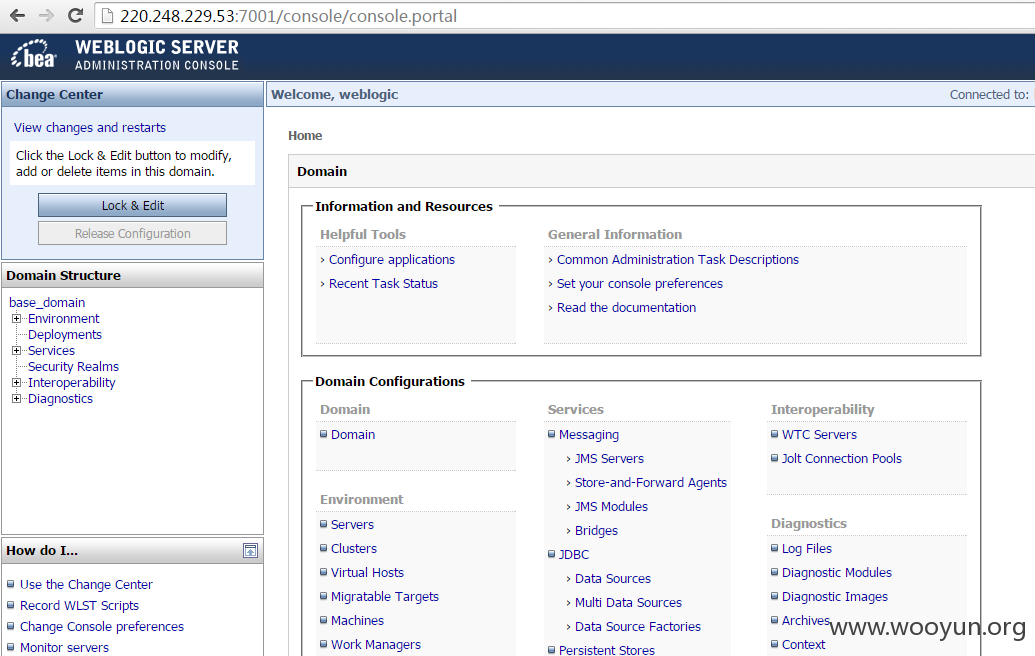Click the Release Configuration button

[132, 234]
